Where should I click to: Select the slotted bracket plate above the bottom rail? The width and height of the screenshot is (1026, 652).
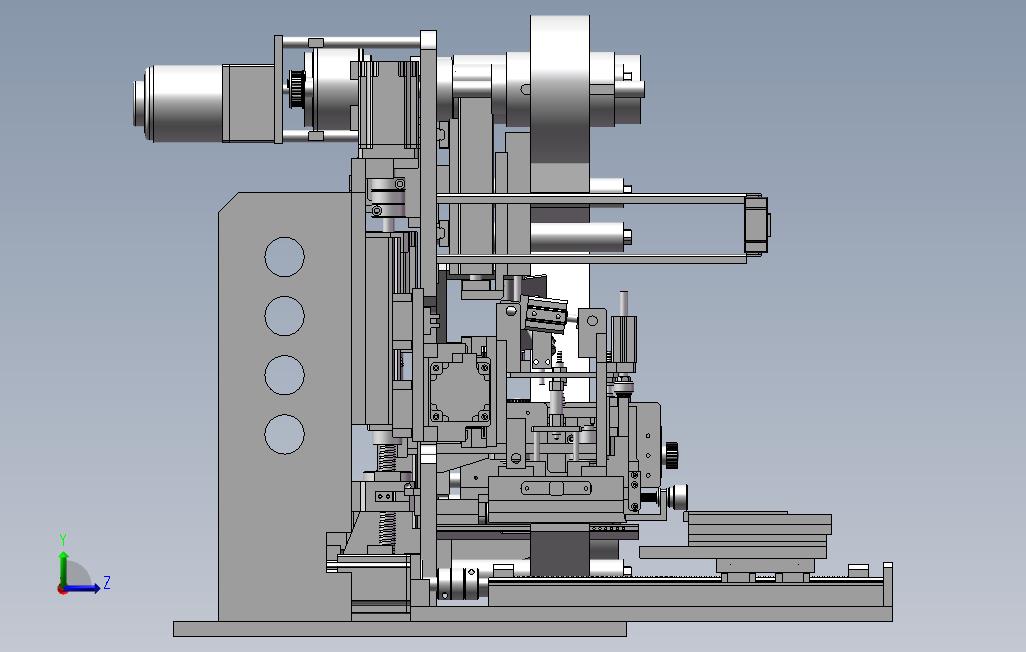[x=556, y=488]
